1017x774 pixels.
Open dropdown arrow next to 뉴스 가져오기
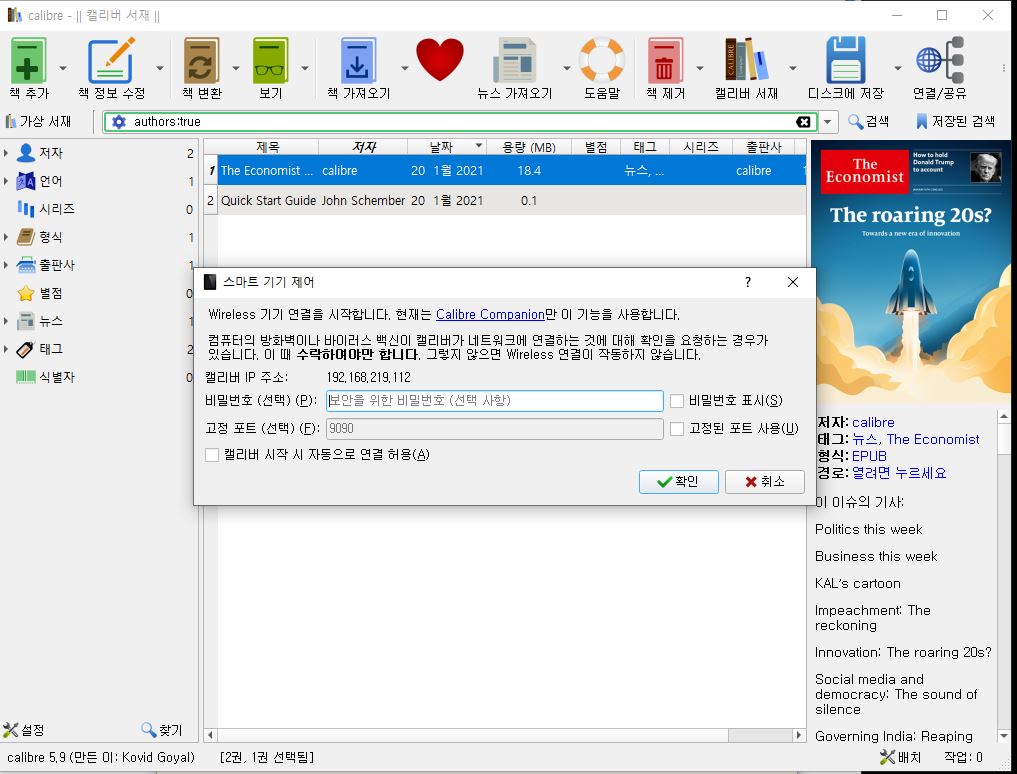[x=566, y=67]
